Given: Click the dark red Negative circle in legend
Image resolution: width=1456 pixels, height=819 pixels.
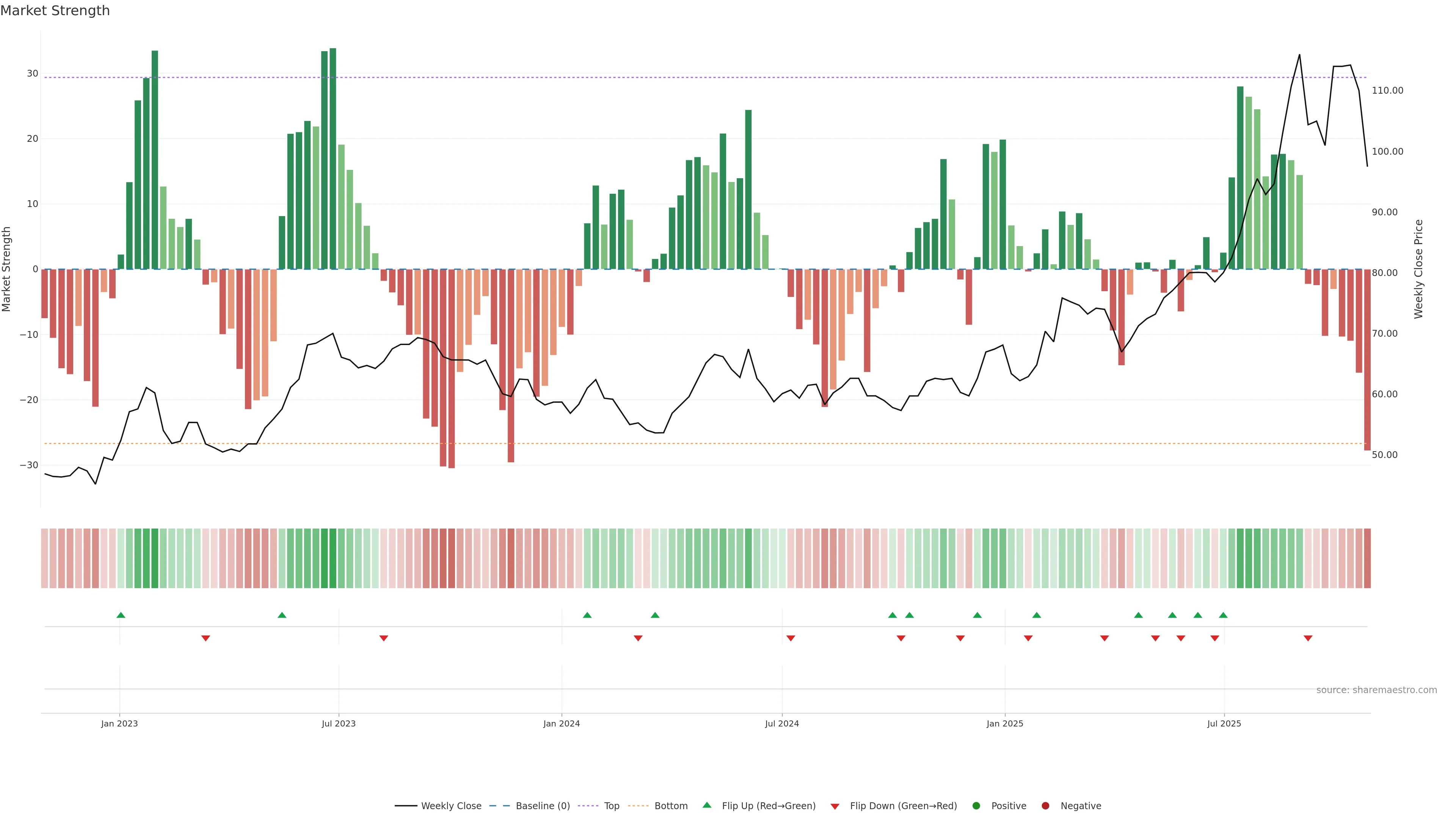Looking at the screenshot, I should (1045, 806).
